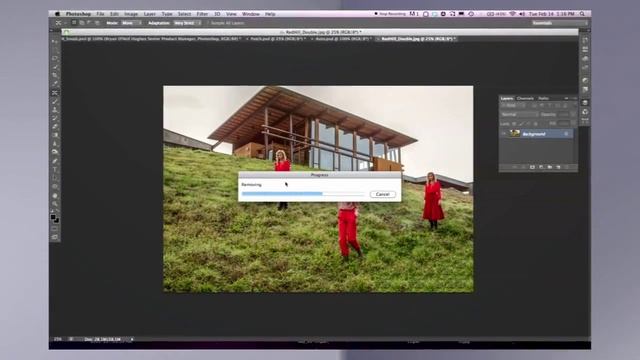Click the link layers icon
Image resolution: width=640 pixels, height=360 pixels.
[514, 167]
